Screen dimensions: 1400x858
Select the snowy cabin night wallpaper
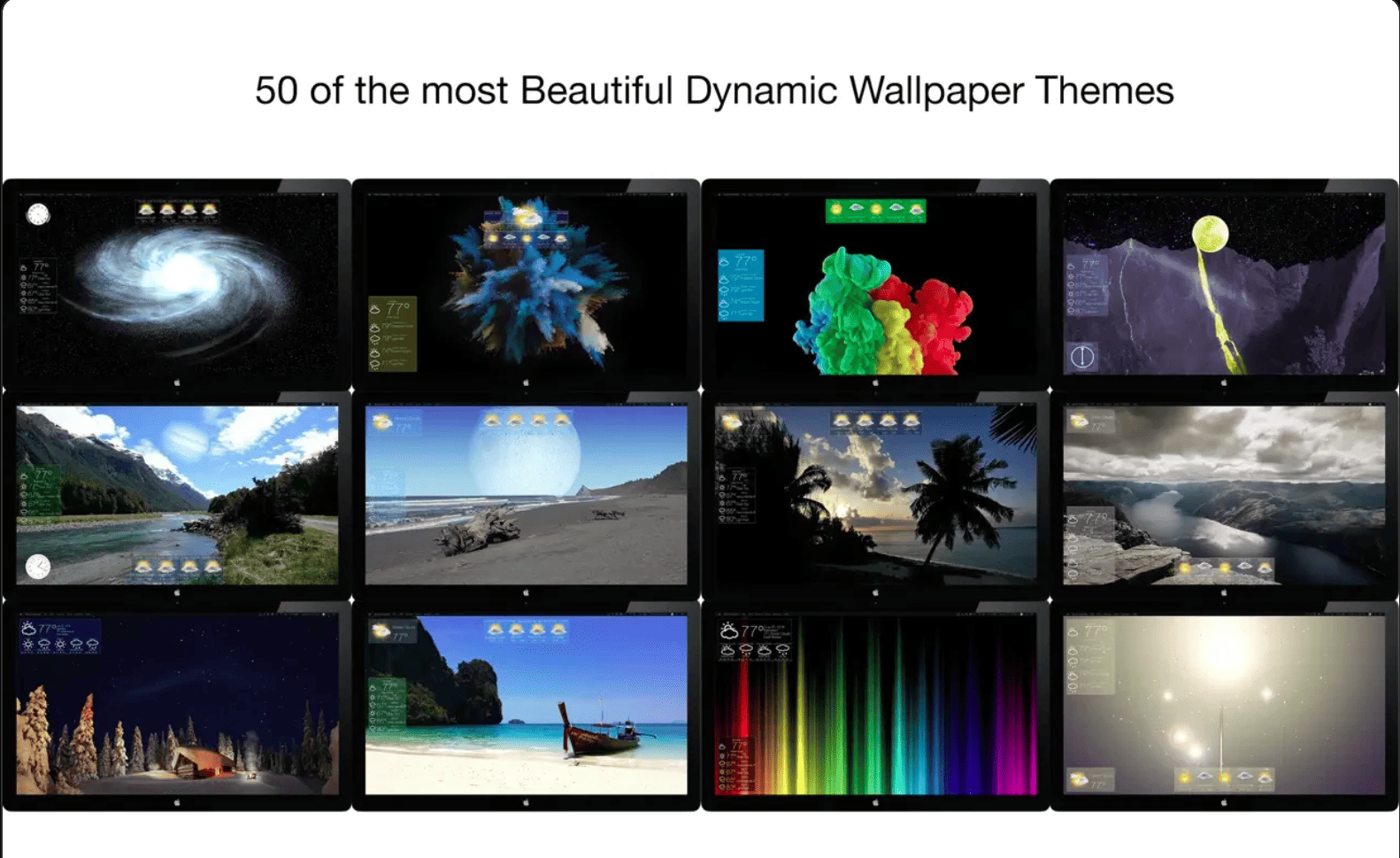[177, 706]
